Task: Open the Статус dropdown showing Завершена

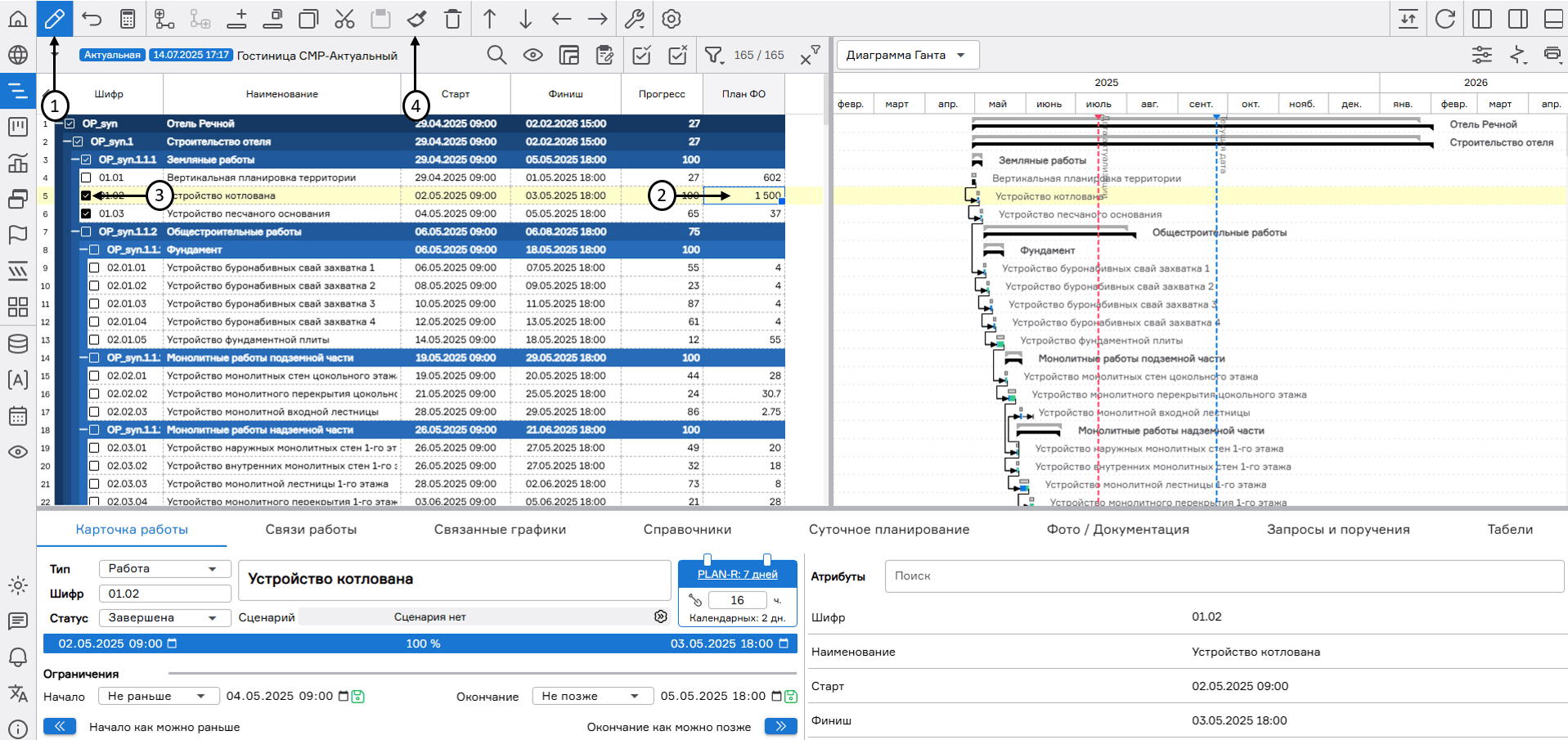Action: (164, 617)
